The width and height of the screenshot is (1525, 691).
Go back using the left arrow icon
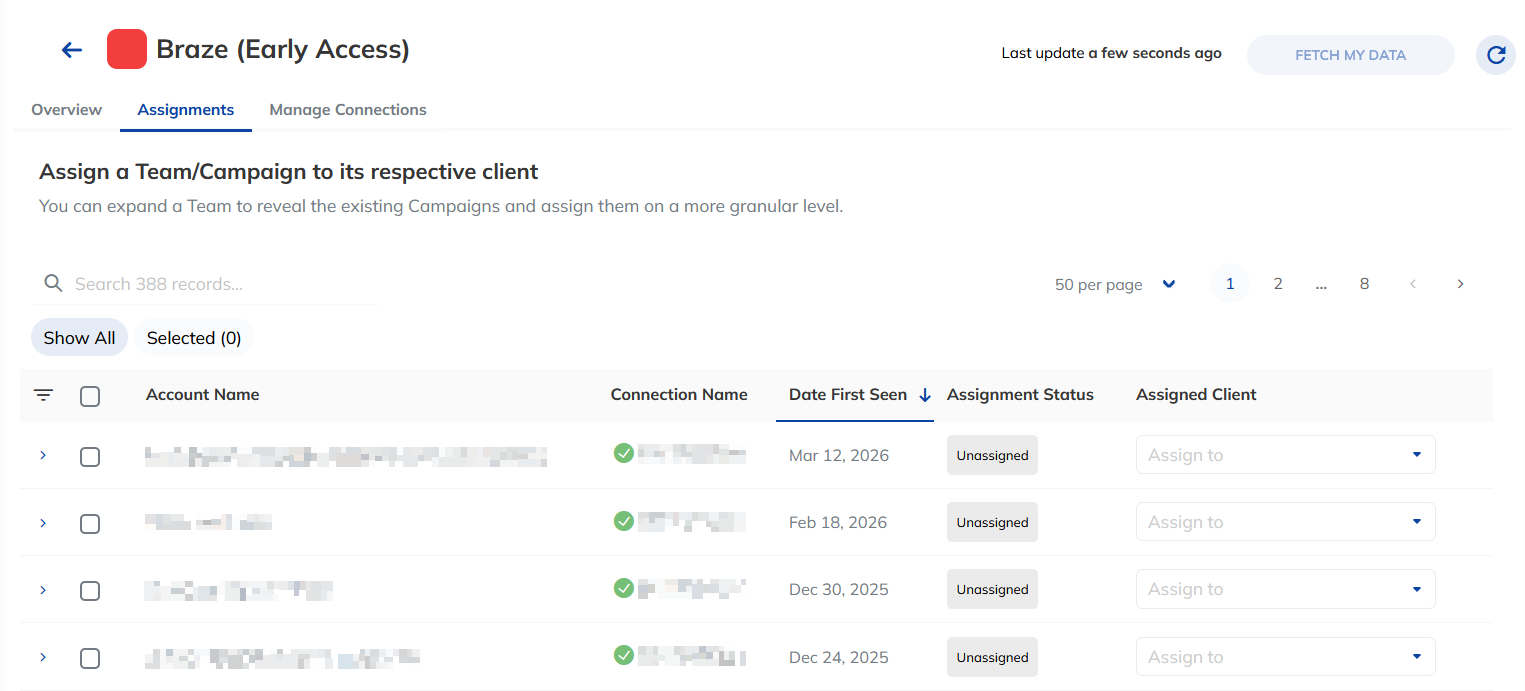click(x=72, y=50)
